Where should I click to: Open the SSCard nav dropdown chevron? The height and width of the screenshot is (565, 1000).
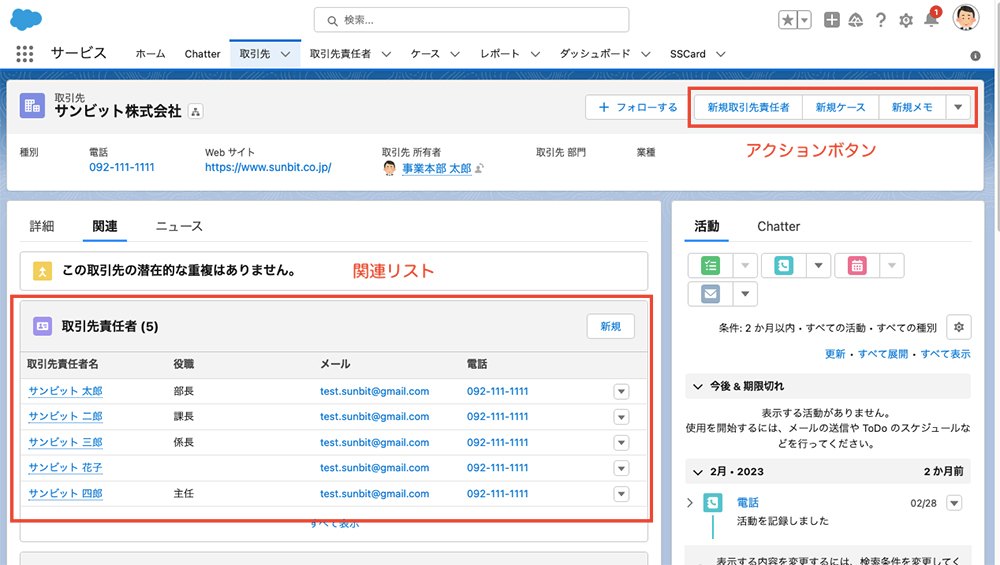click(721, 54)
